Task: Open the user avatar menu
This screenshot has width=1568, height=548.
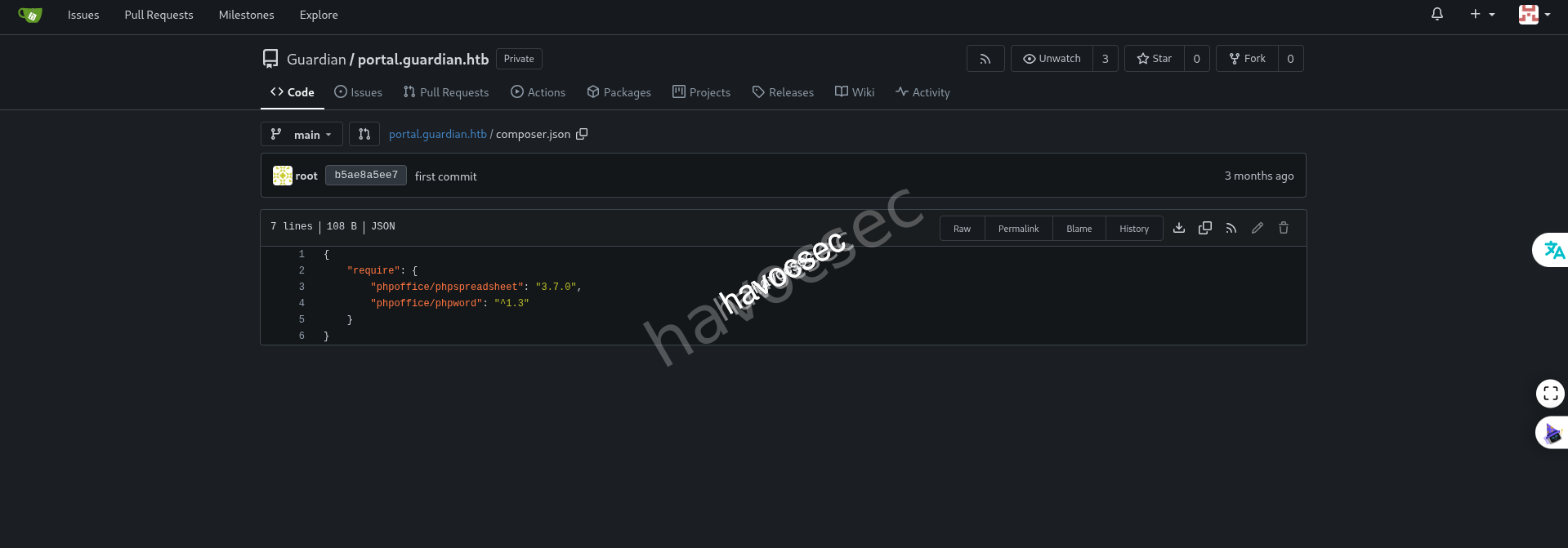Action: coord(1534,14)
